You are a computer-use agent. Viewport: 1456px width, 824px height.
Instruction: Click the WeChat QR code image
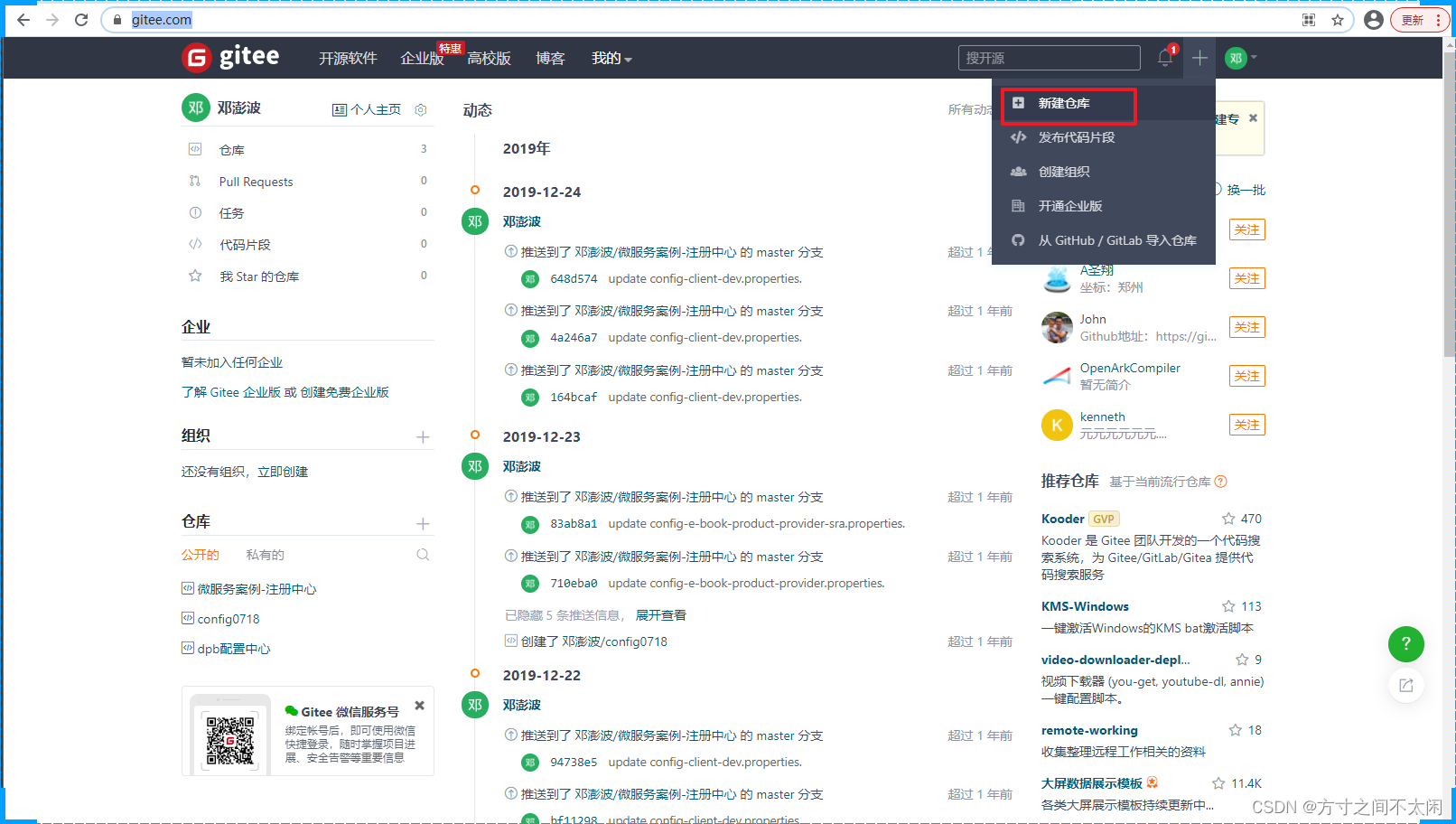tap(230, 740)
